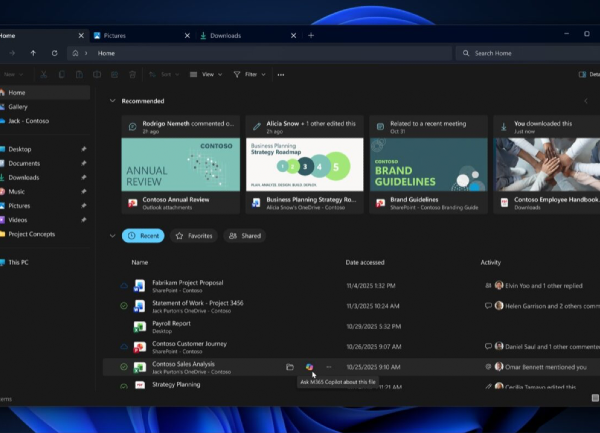Open the Filter dropdown
Screen dimensions: 600x433
249,75
